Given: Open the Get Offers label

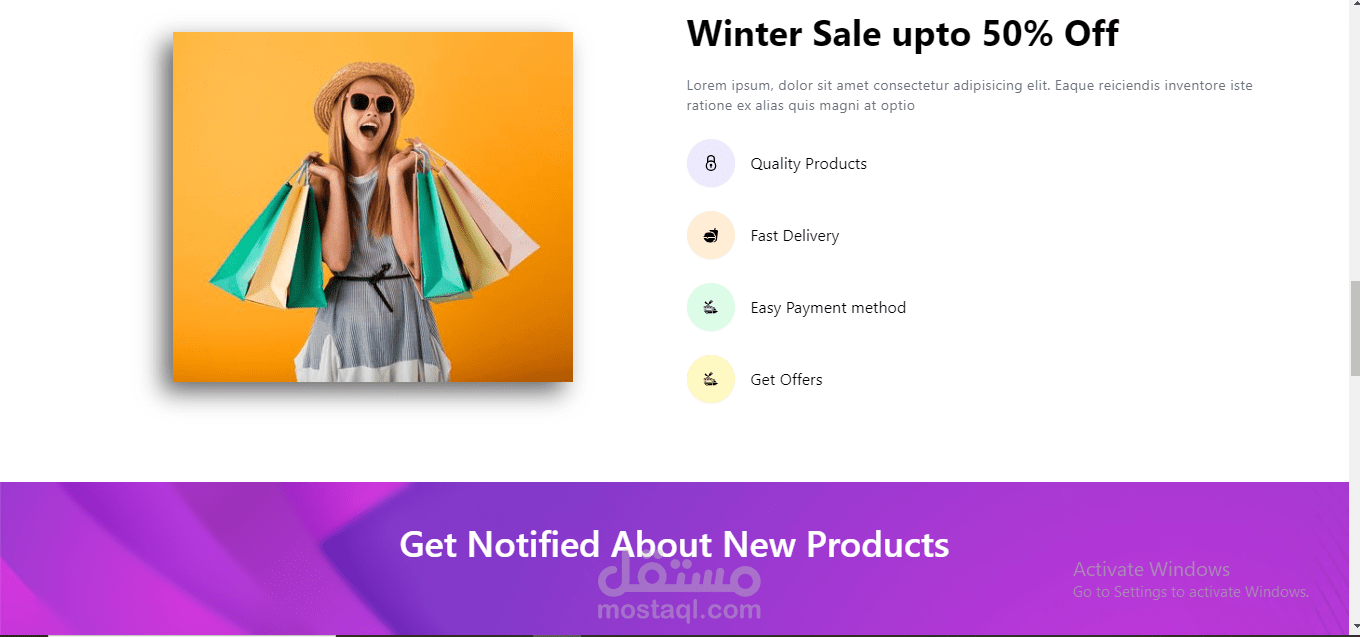Looking at the screenshot, I should [x=786, y=380].
